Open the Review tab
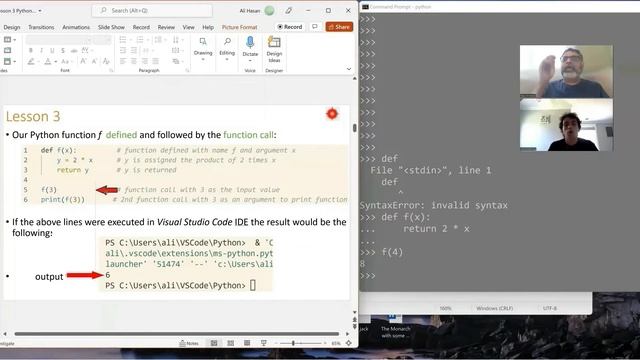Image resolution: width=640 pixels, height=360 pixels. pyautogui.click(x=166, y=27)
